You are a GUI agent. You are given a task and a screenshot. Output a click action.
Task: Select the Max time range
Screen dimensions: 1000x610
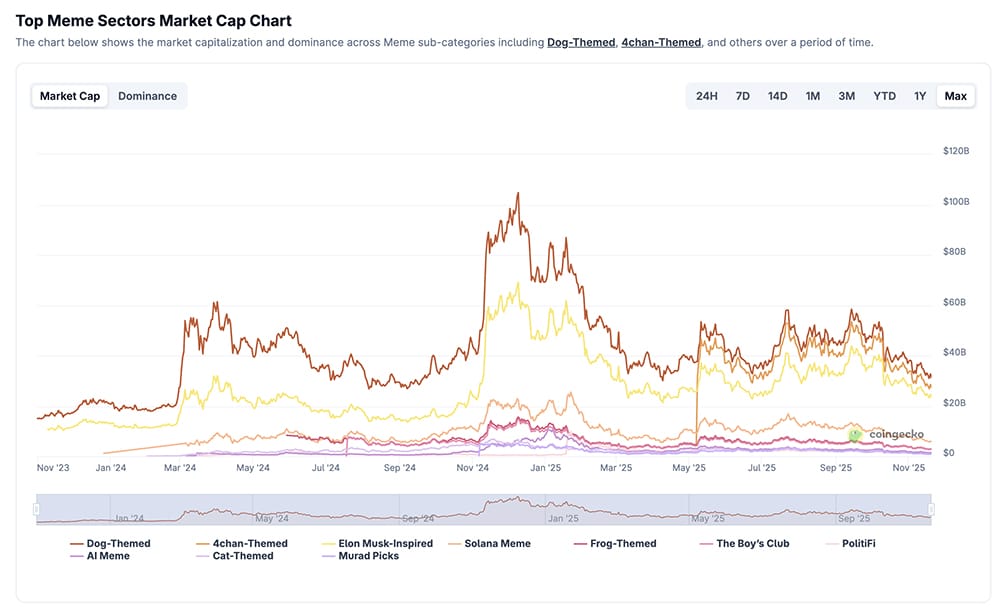pyautogui.click(x=954, y=96)
